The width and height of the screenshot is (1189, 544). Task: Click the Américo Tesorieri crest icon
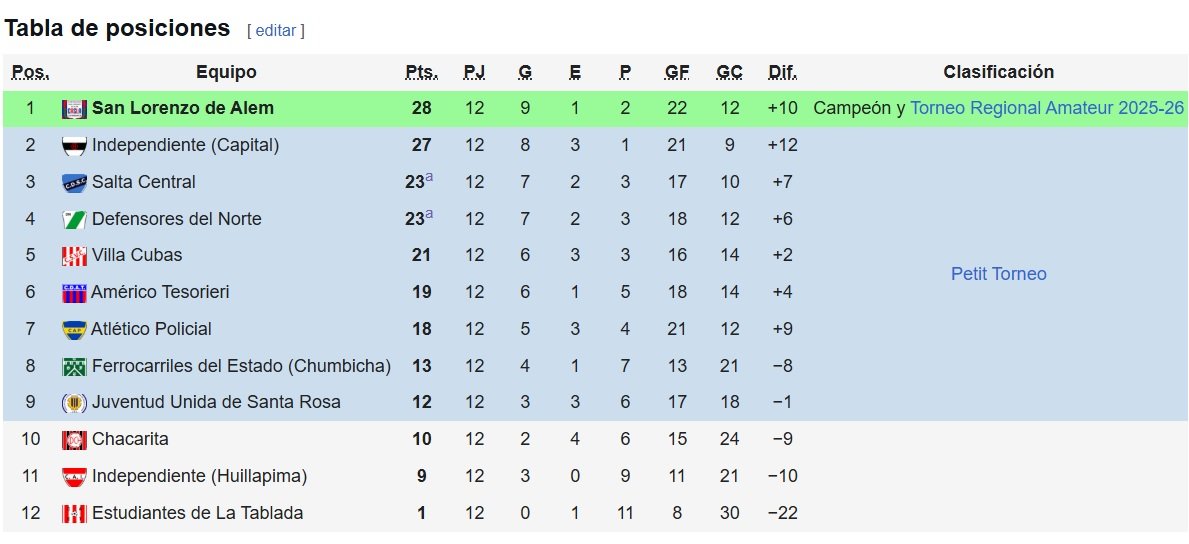(74, 293)
